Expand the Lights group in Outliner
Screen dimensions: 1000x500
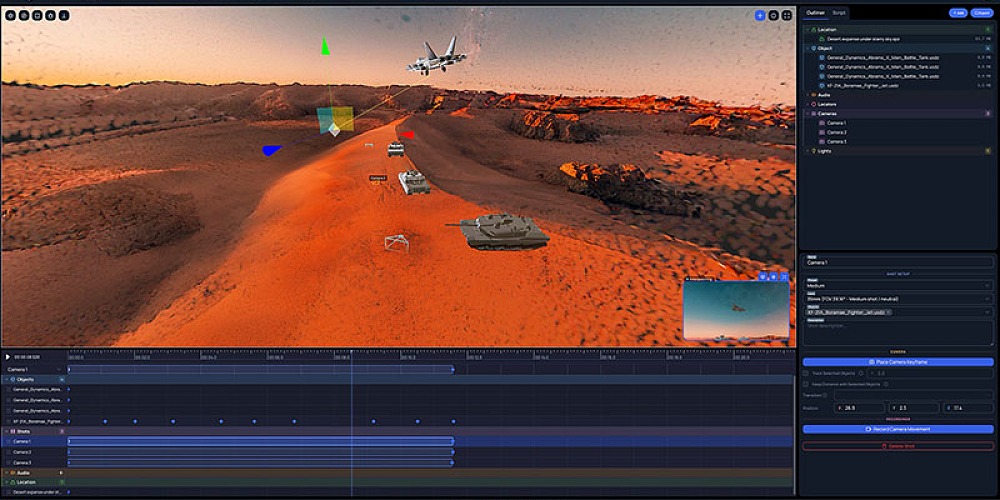[x=806, y=151]
